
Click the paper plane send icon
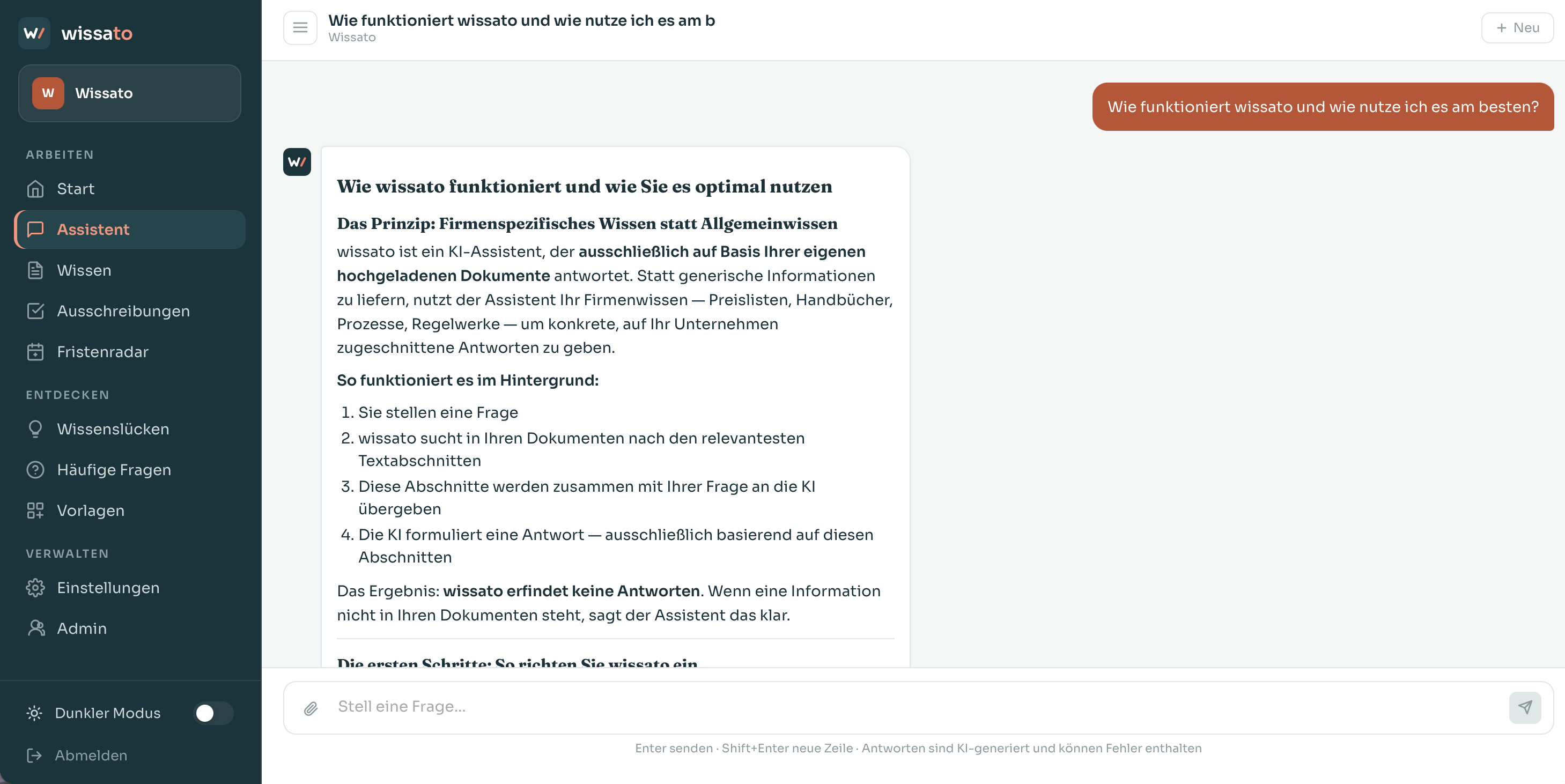(x=1524, y=707)
